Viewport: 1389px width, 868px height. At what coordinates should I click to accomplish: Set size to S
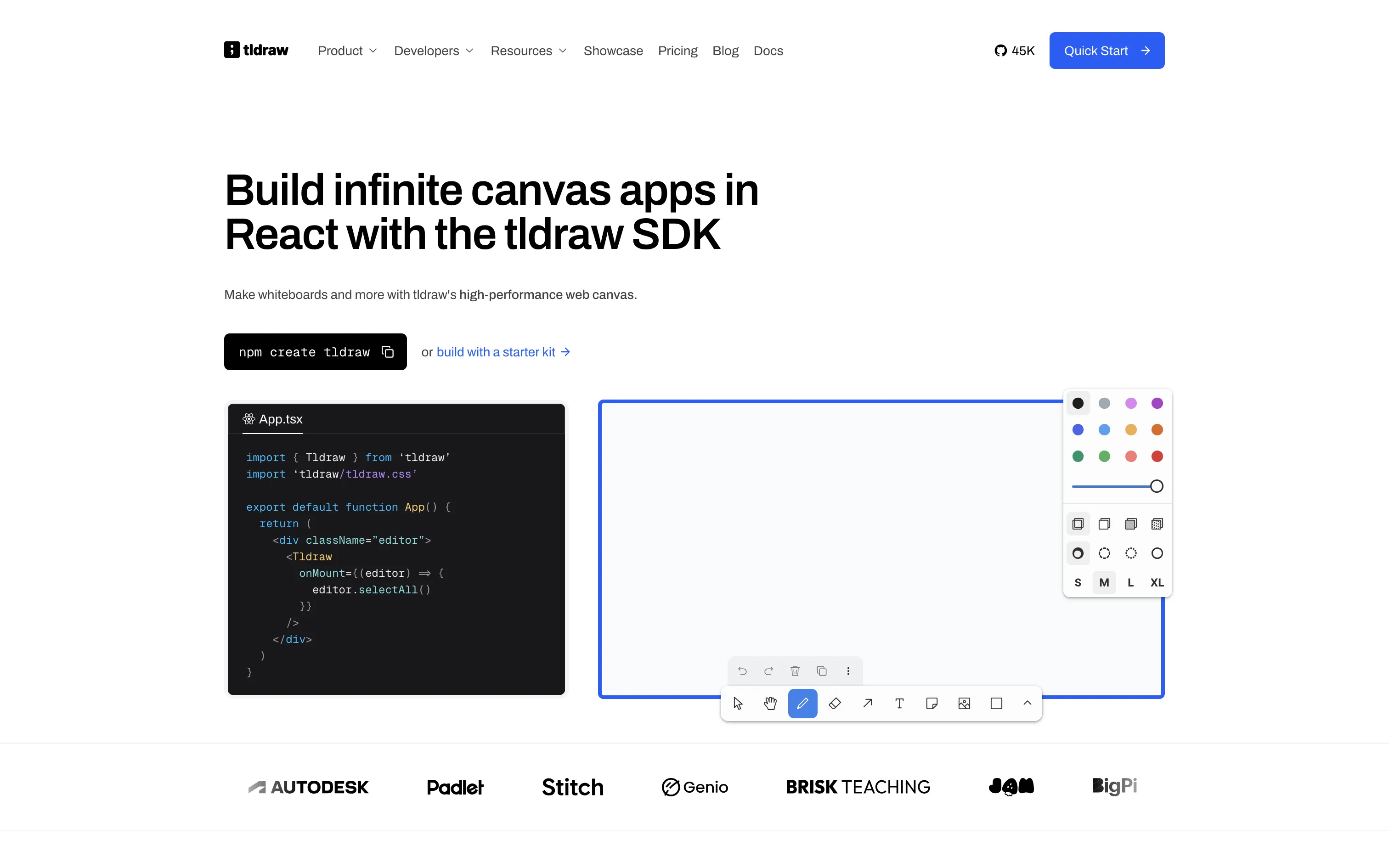(x=1078, y=583)
